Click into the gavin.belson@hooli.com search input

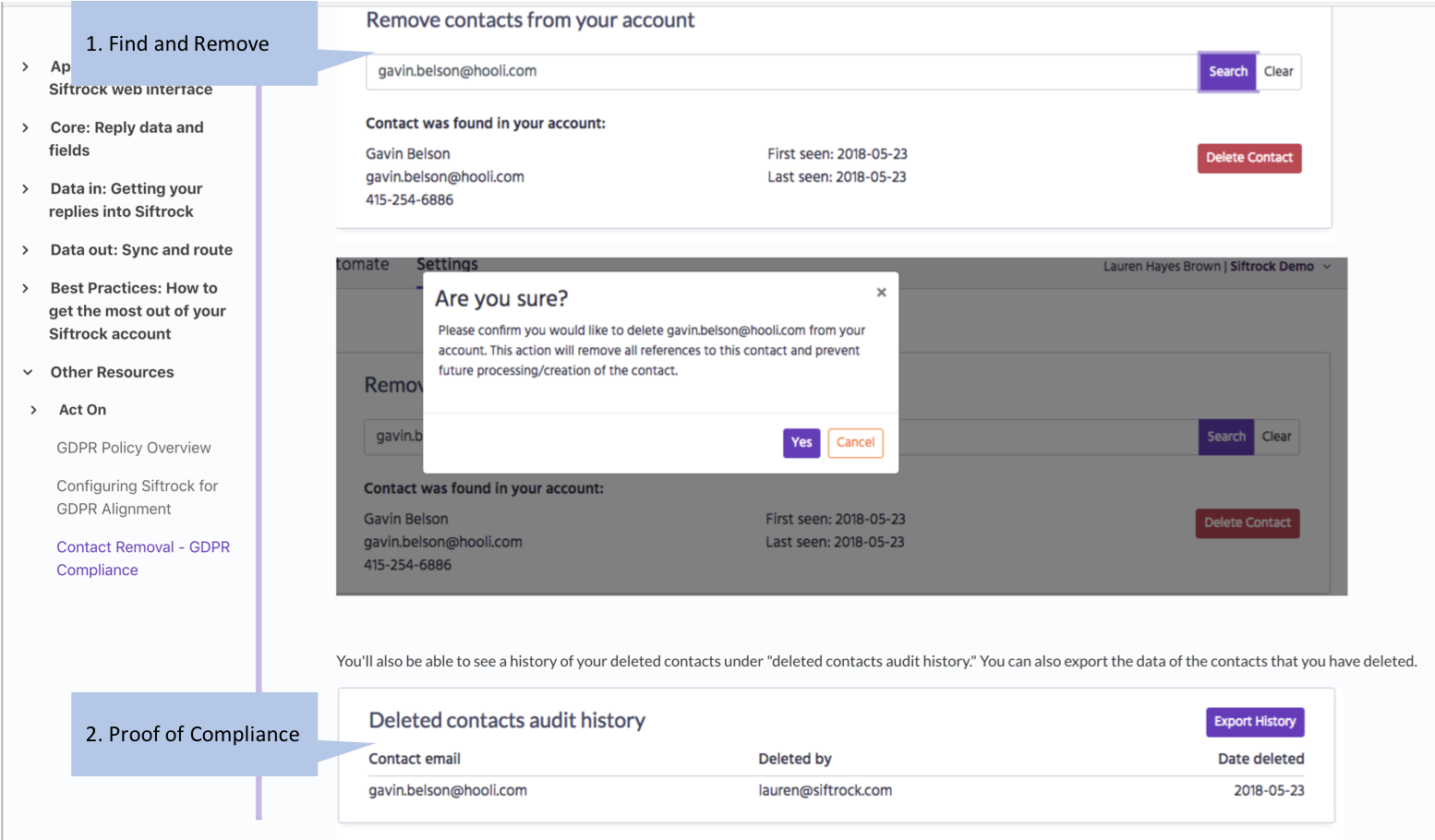tap(780, 72)
